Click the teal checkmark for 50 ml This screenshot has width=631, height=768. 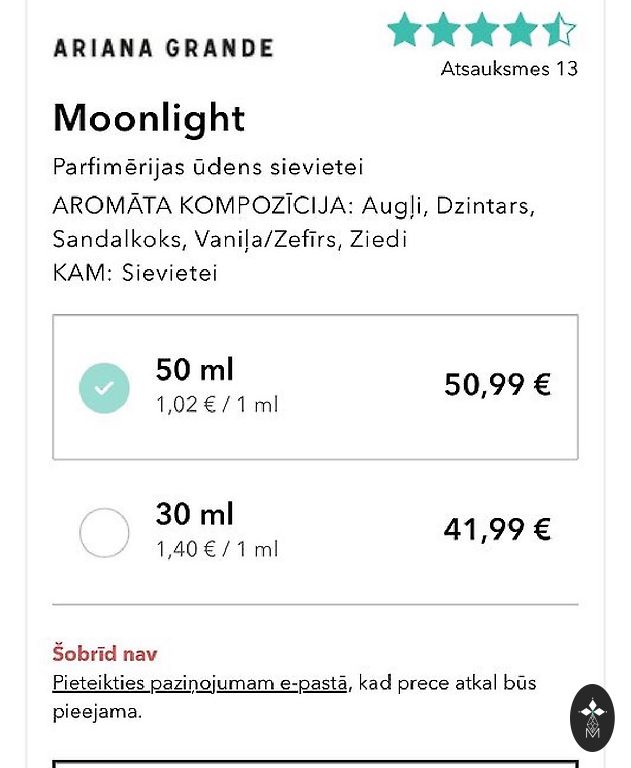(x=104, y=388)
